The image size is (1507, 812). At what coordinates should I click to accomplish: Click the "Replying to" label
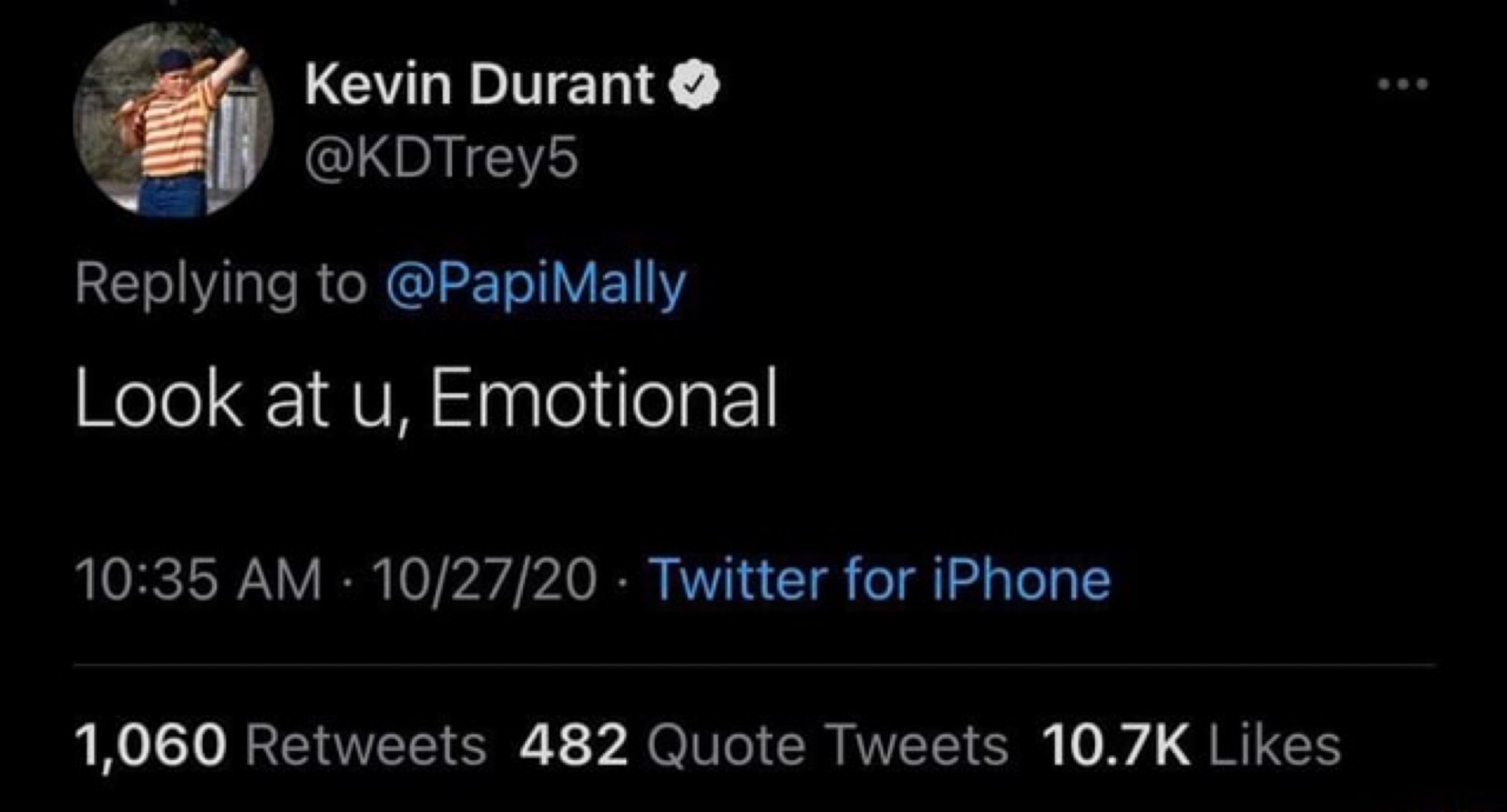[x=220, y=285]
